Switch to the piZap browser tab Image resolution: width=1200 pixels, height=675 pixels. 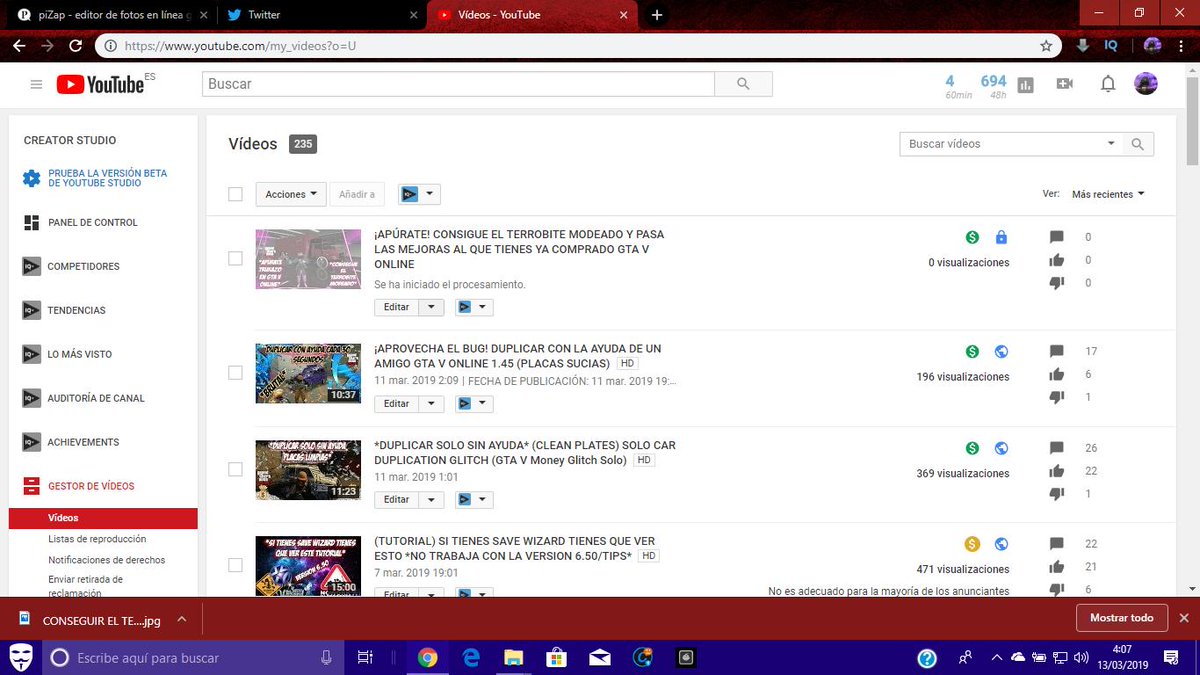tap(110, 14)
